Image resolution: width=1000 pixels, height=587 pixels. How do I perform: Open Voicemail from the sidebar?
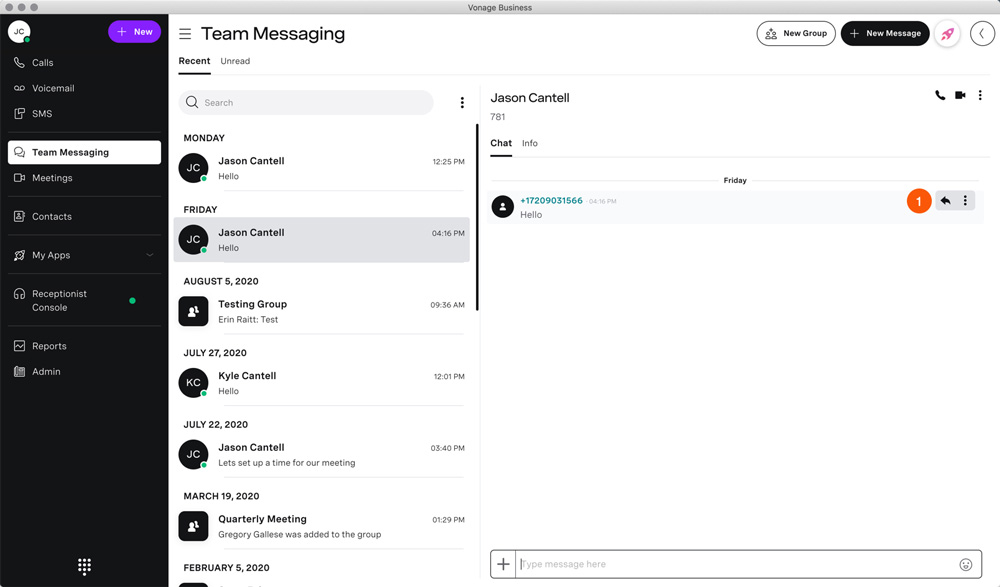(52, 88)
